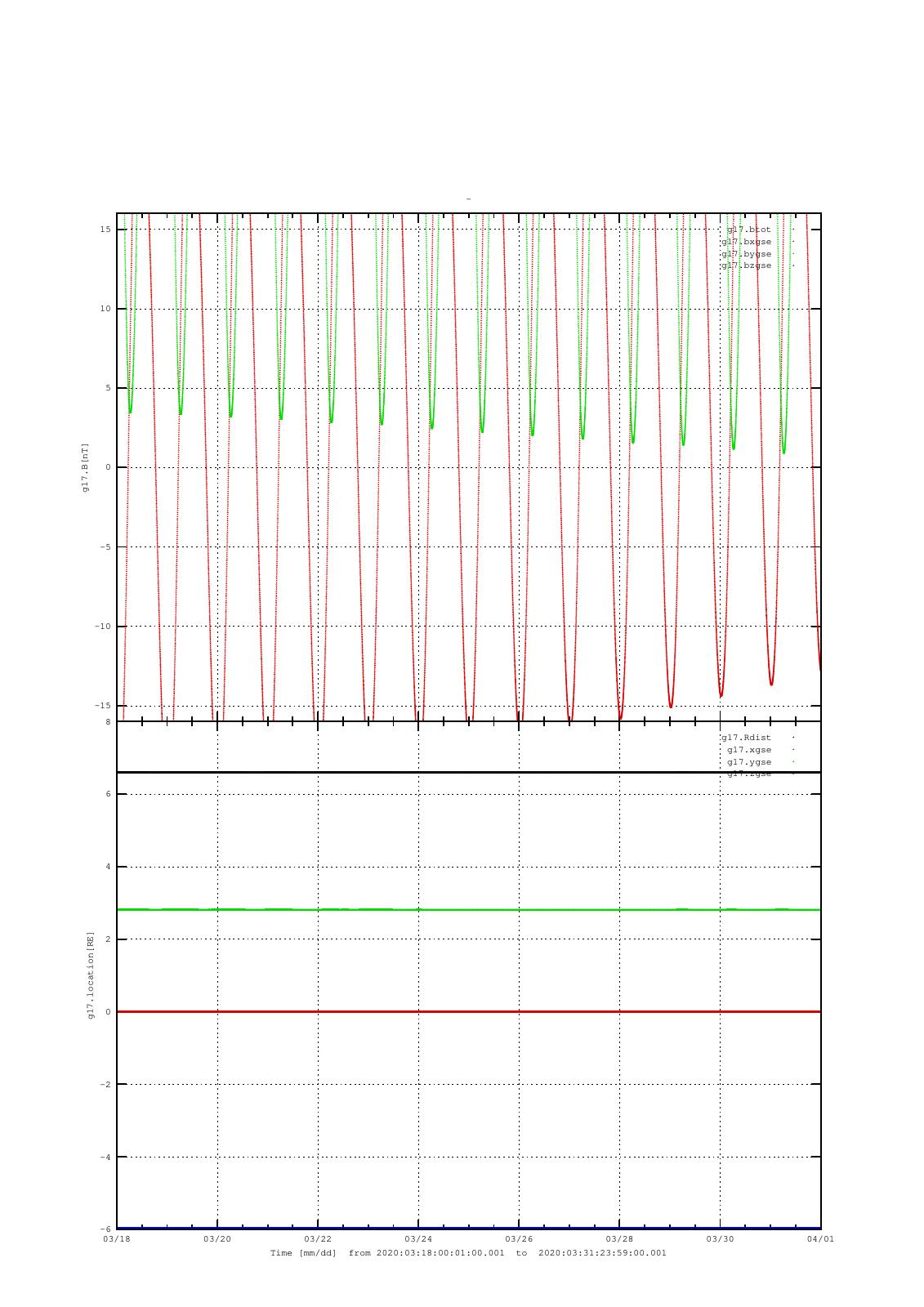
Task: Click the 10 tick on the magnetic field axis
Action: click(105, 309)
